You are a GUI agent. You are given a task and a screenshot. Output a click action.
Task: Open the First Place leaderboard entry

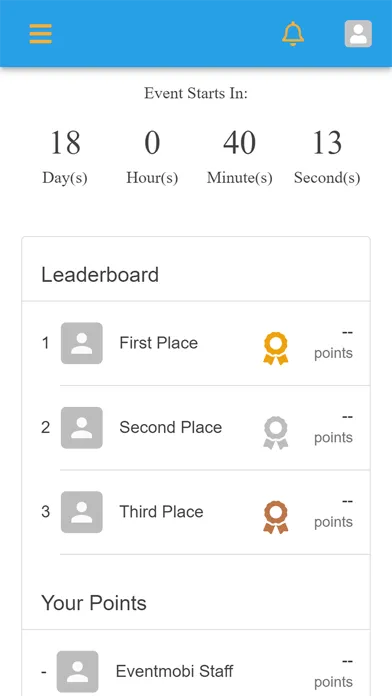tap(196, 343)
